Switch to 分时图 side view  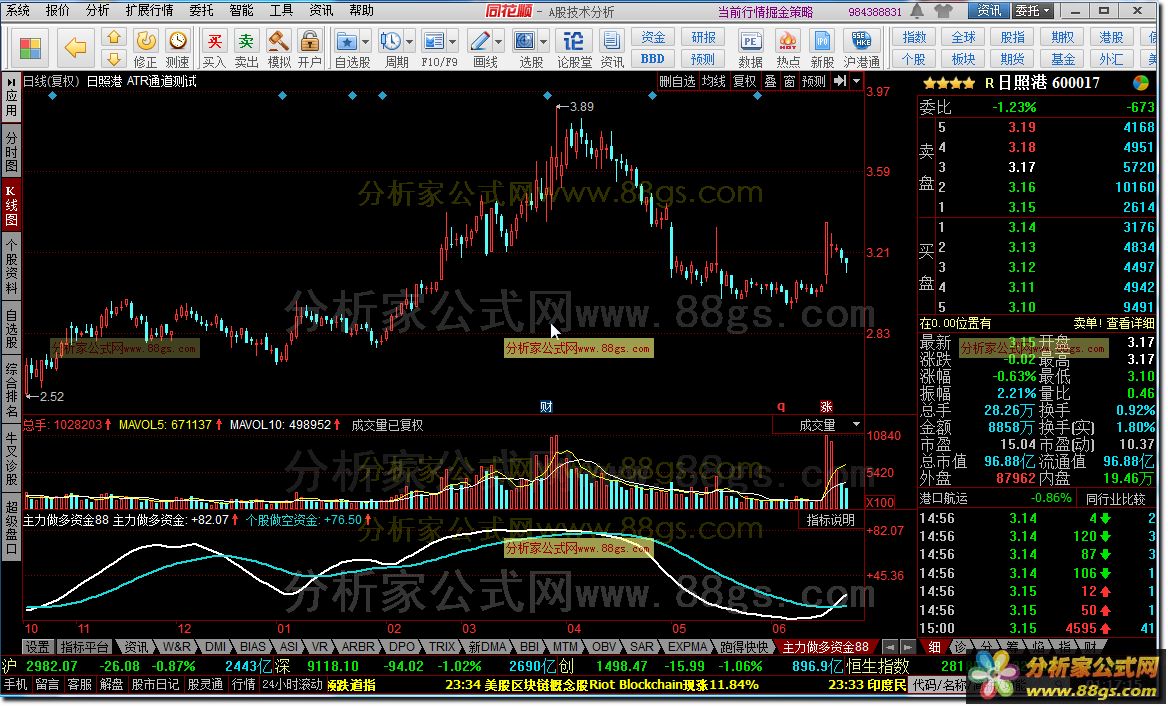coord(11,151)
